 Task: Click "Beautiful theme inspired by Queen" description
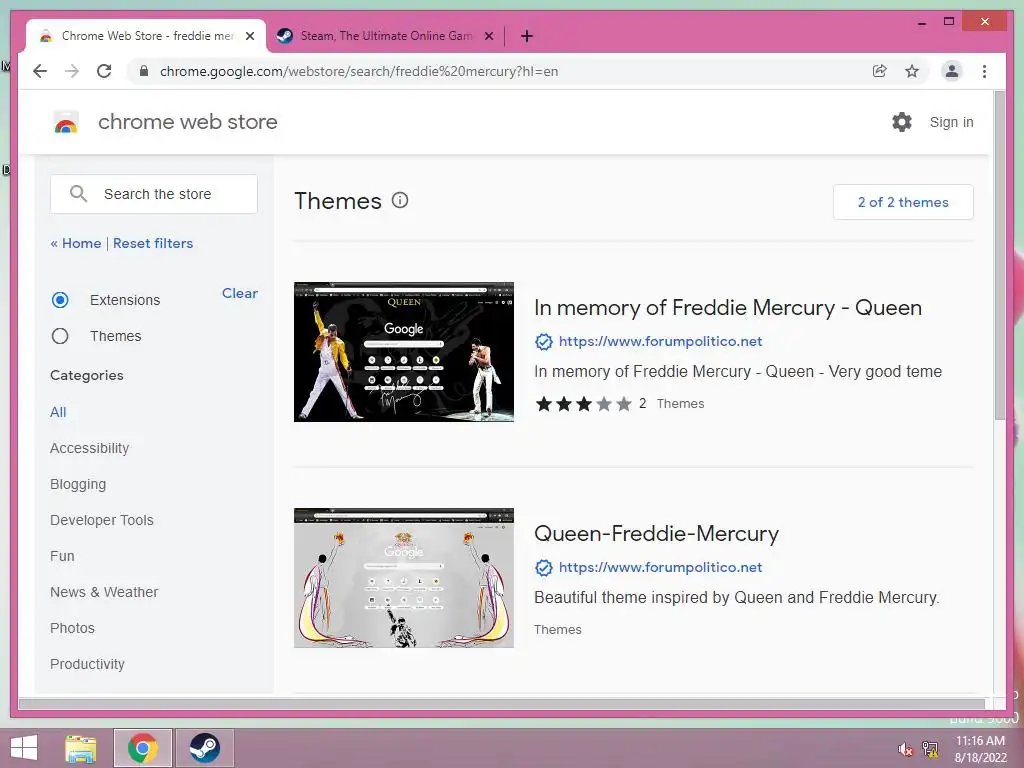click(737, 598)
